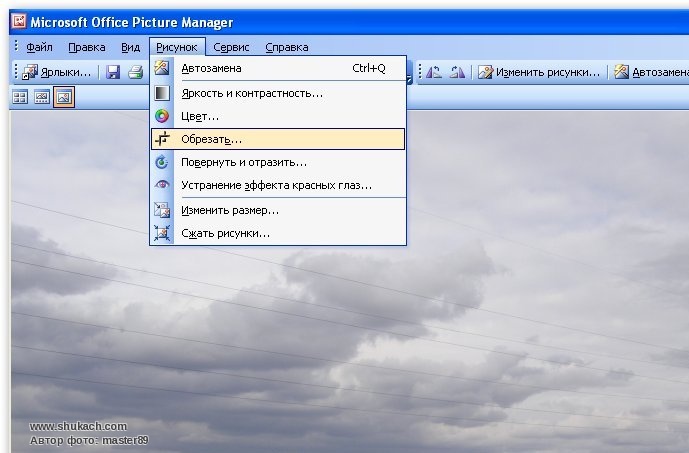Choose Устранение эффекта красных глаз

pos(278,185)
